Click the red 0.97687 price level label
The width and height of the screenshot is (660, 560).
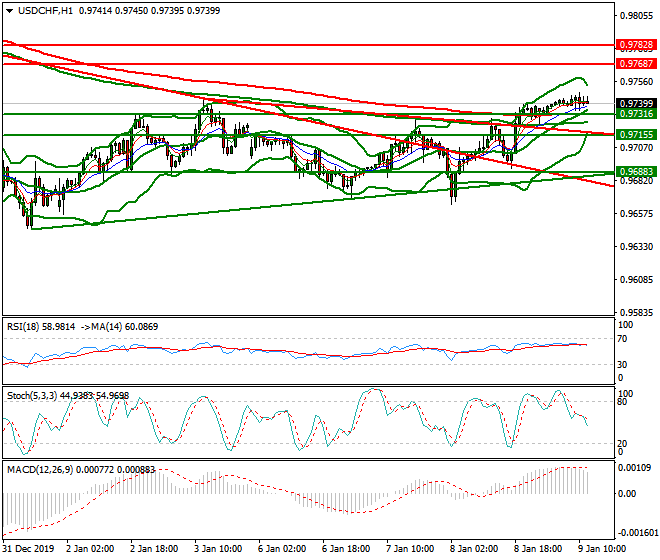tap(636, 64)
